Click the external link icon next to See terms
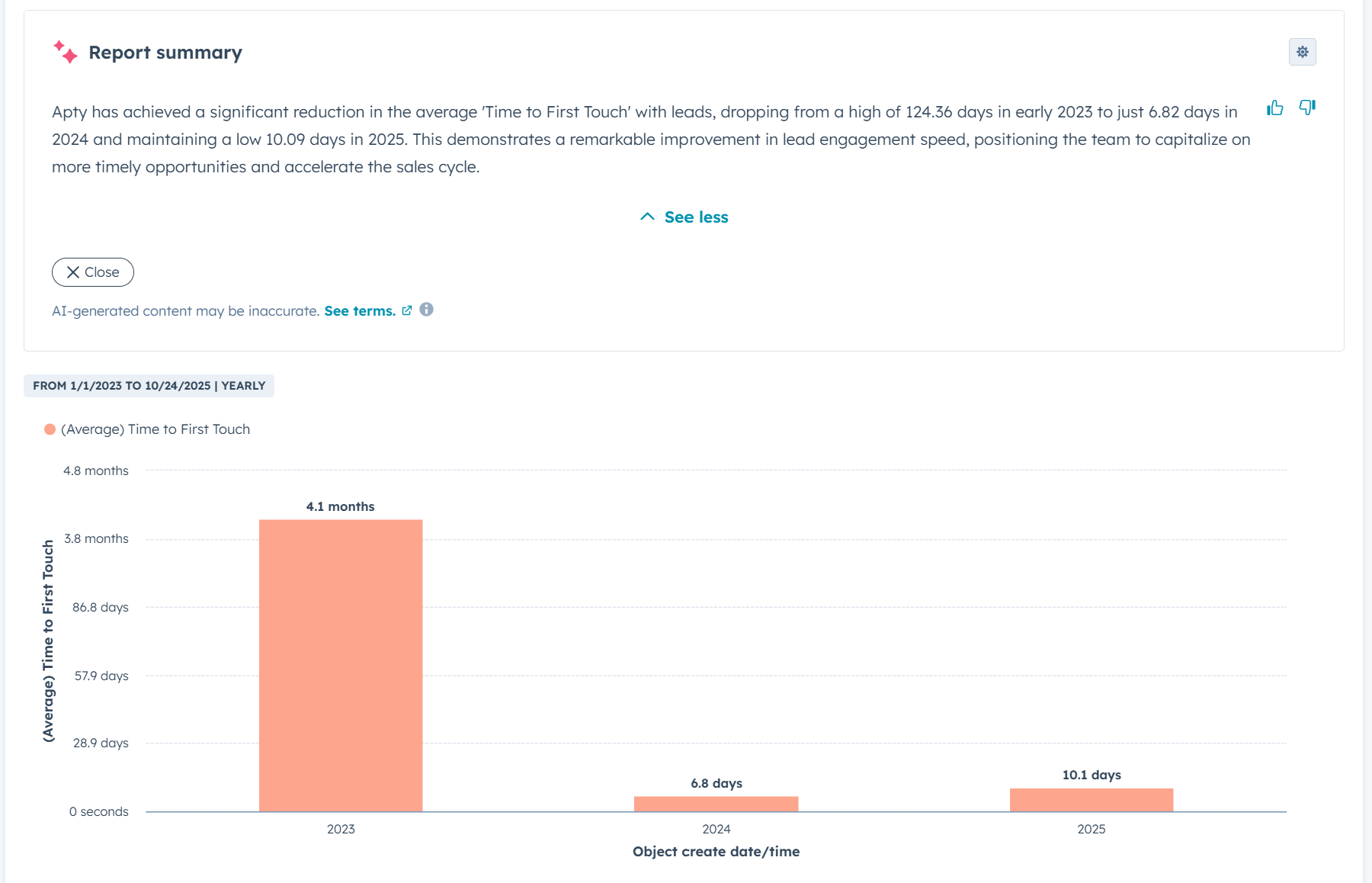 point(407,310)
